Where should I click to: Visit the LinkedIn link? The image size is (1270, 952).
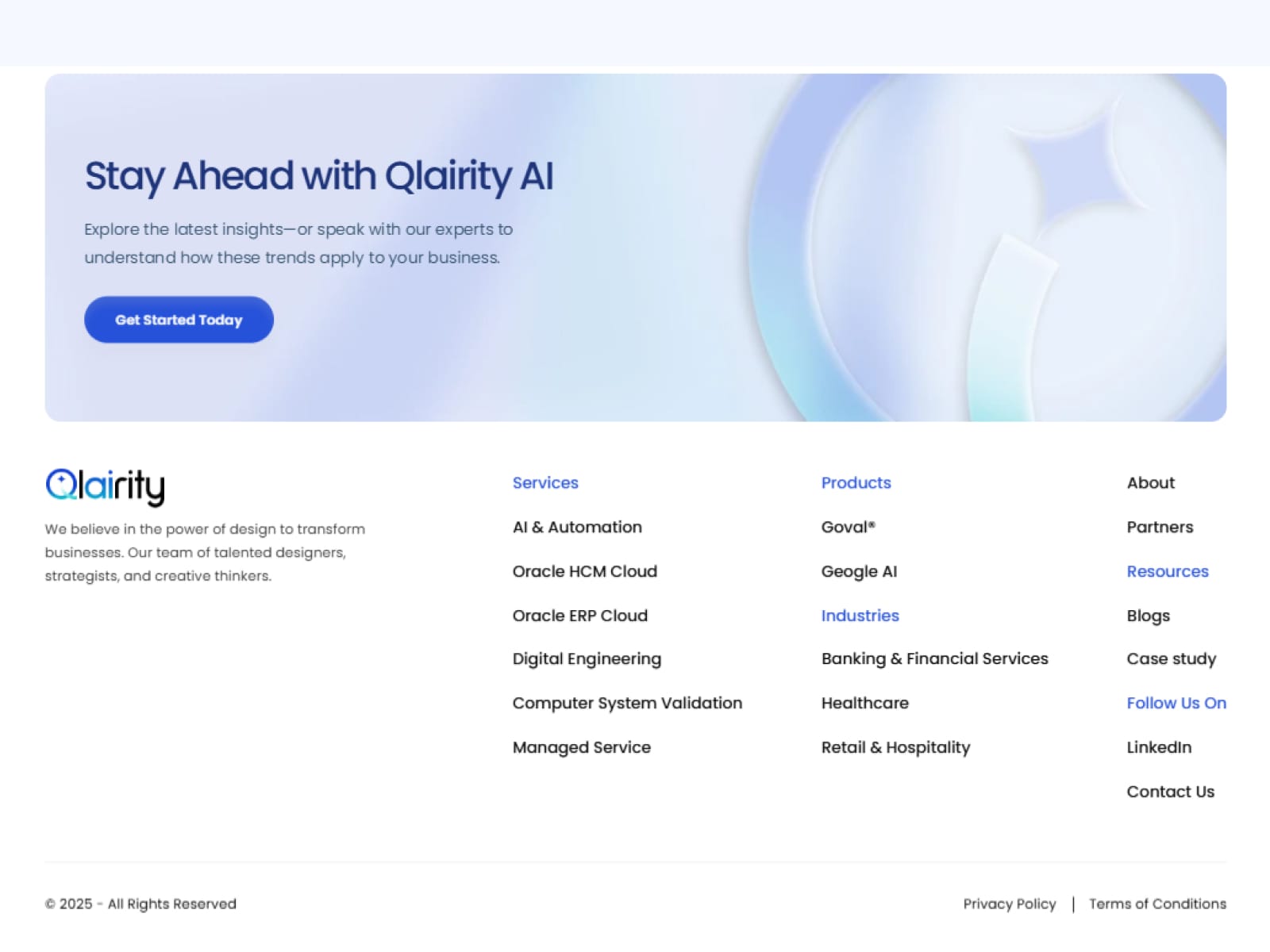(1160, 747)
